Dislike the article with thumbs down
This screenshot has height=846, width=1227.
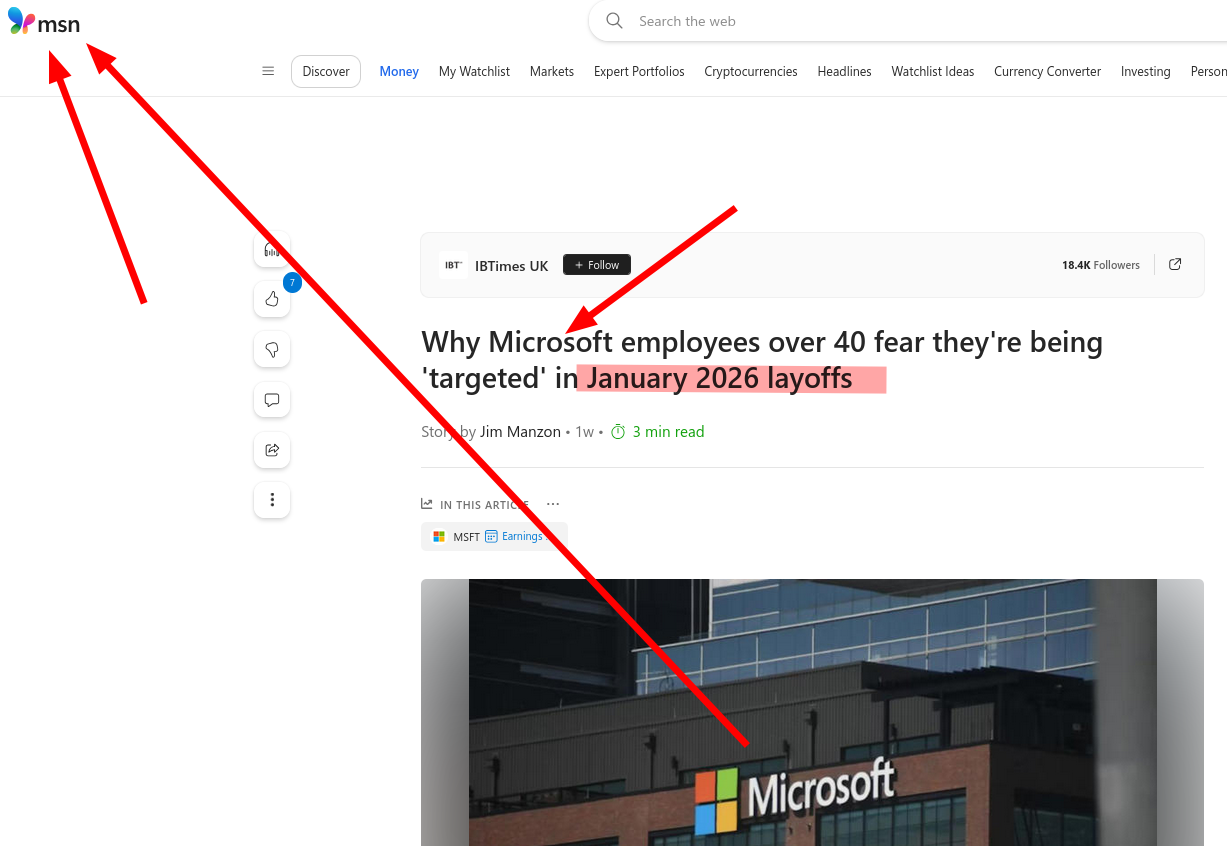[272, 349]
